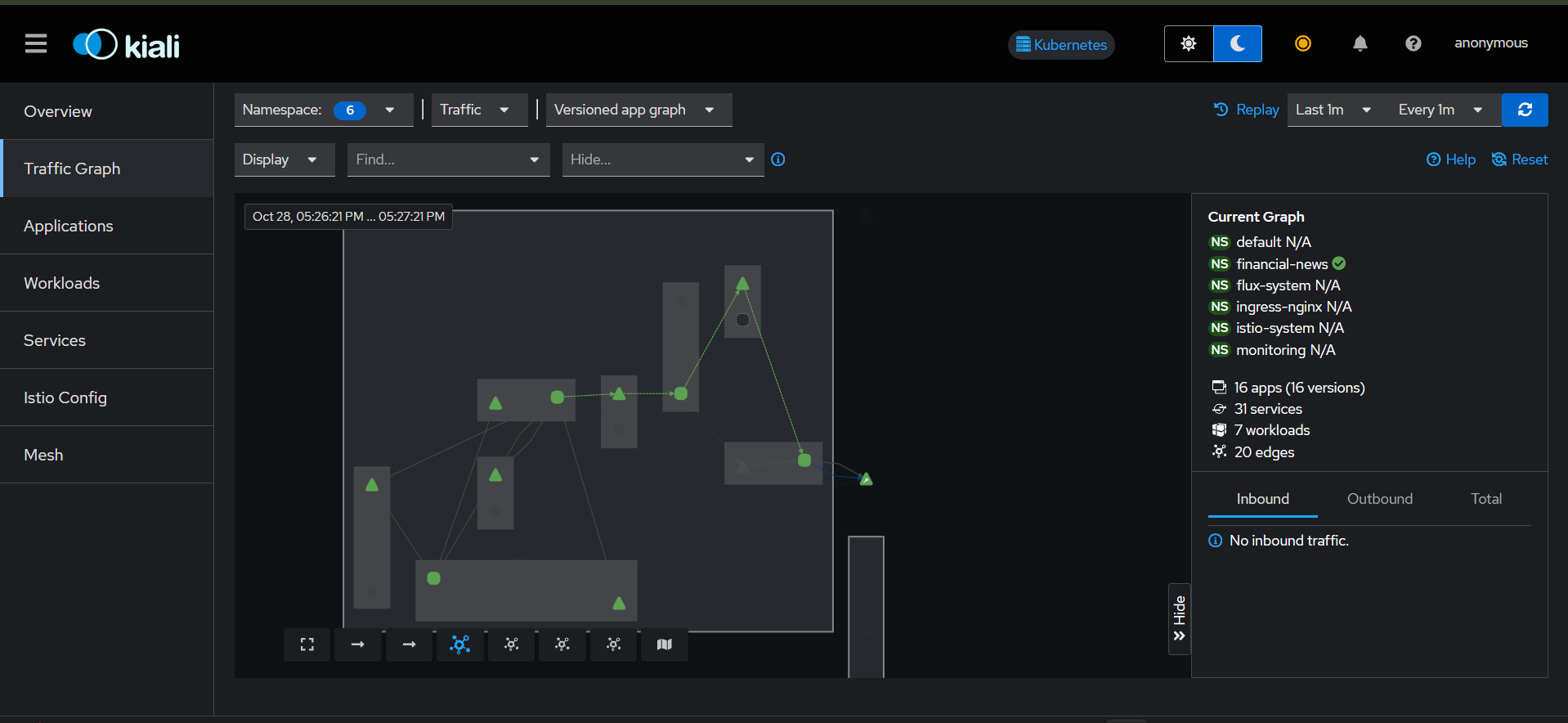Switch to the Outbound tab
This screenshot has height=723, width=1568.
tap(1379, 499)
